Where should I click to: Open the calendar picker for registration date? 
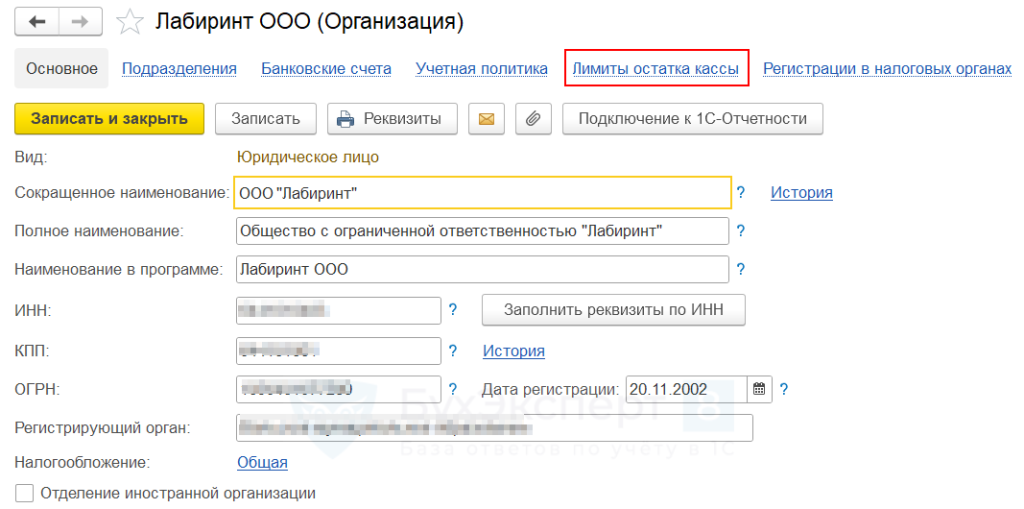pos(760,390)
